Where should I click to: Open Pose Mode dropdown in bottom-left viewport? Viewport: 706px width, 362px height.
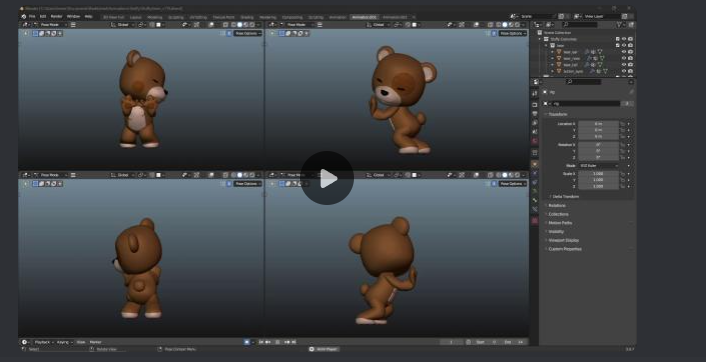coord(50,175)
